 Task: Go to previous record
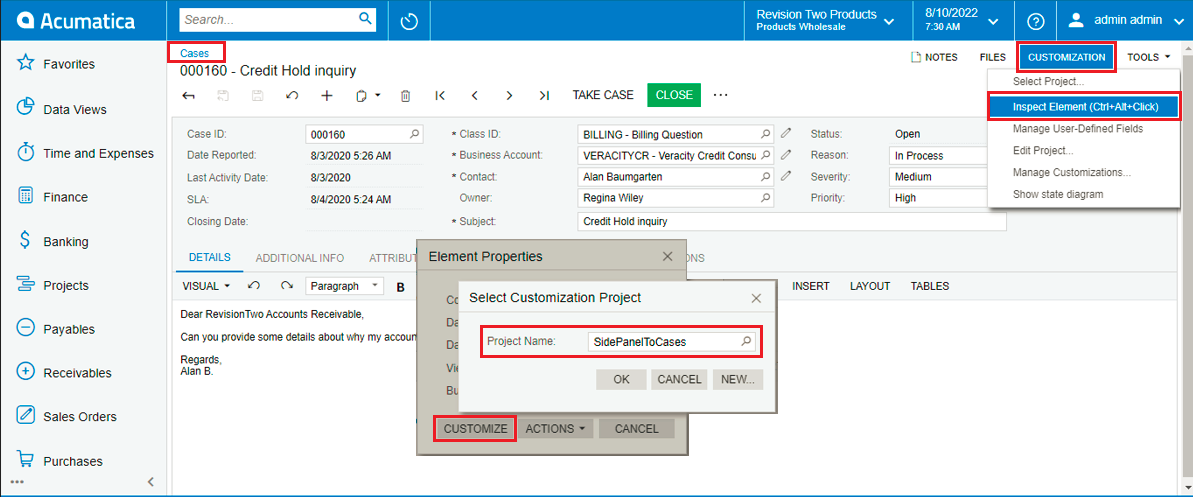coord(475,95)
